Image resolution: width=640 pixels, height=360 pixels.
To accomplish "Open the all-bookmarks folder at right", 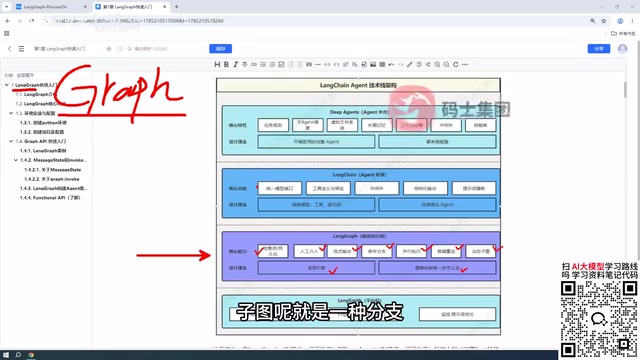I will (623, 33).
